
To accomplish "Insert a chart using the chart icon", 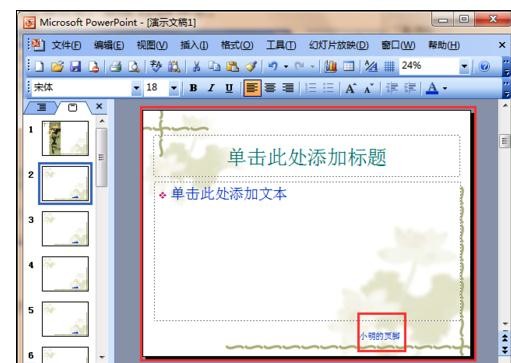I will (330, 67).
